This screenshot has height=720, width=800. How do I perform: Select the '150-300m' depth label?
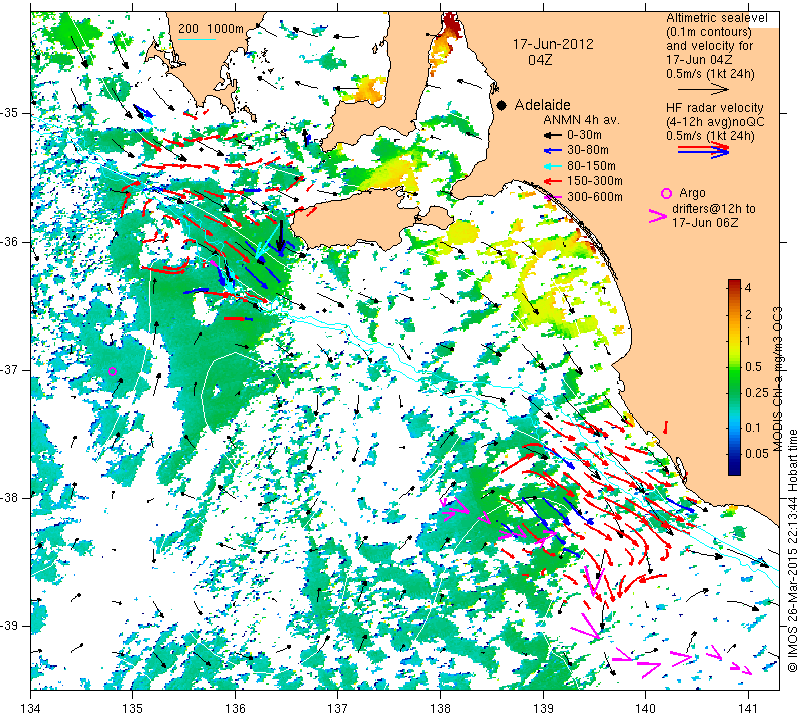595,181
